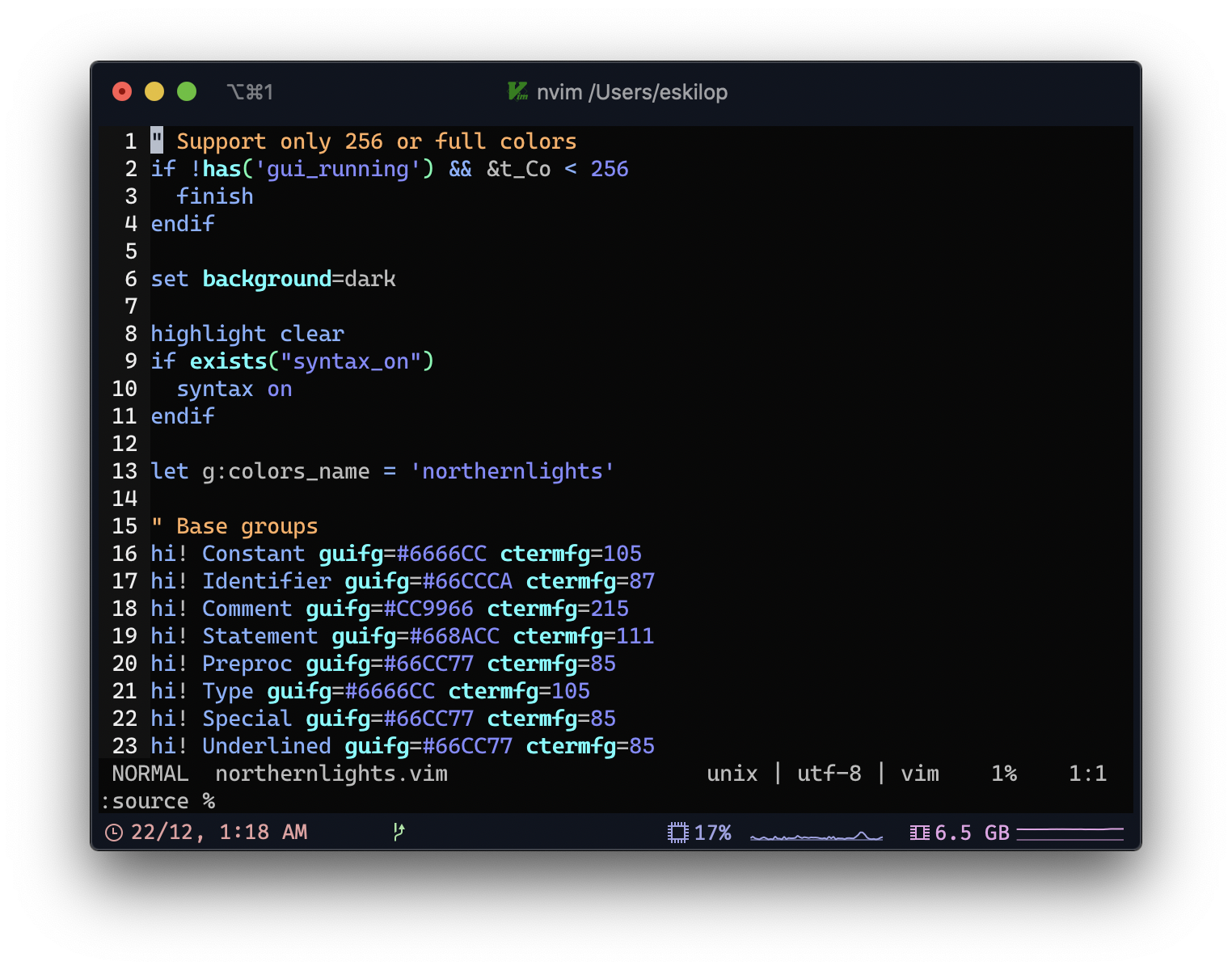
Task: Click the '1:1' cursor position indicator
Action: pos(1088,774)
